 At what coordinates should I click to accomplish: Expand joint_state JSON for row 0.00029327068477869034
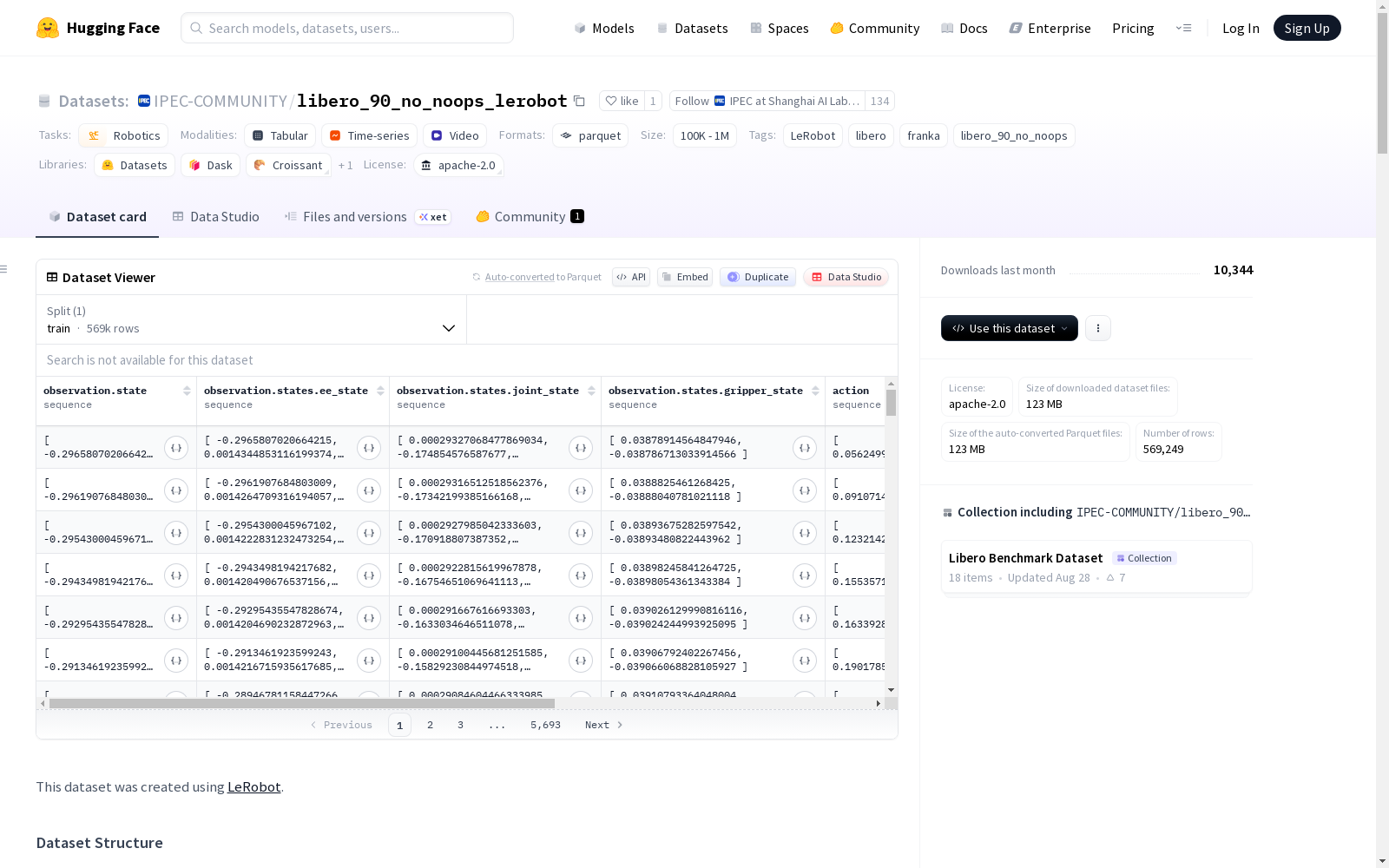point(580,448)
